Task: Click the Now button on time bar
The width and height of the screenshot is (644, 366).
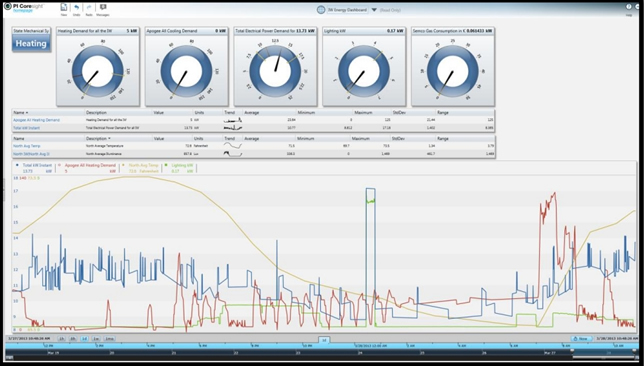Action: pos(581,339)
